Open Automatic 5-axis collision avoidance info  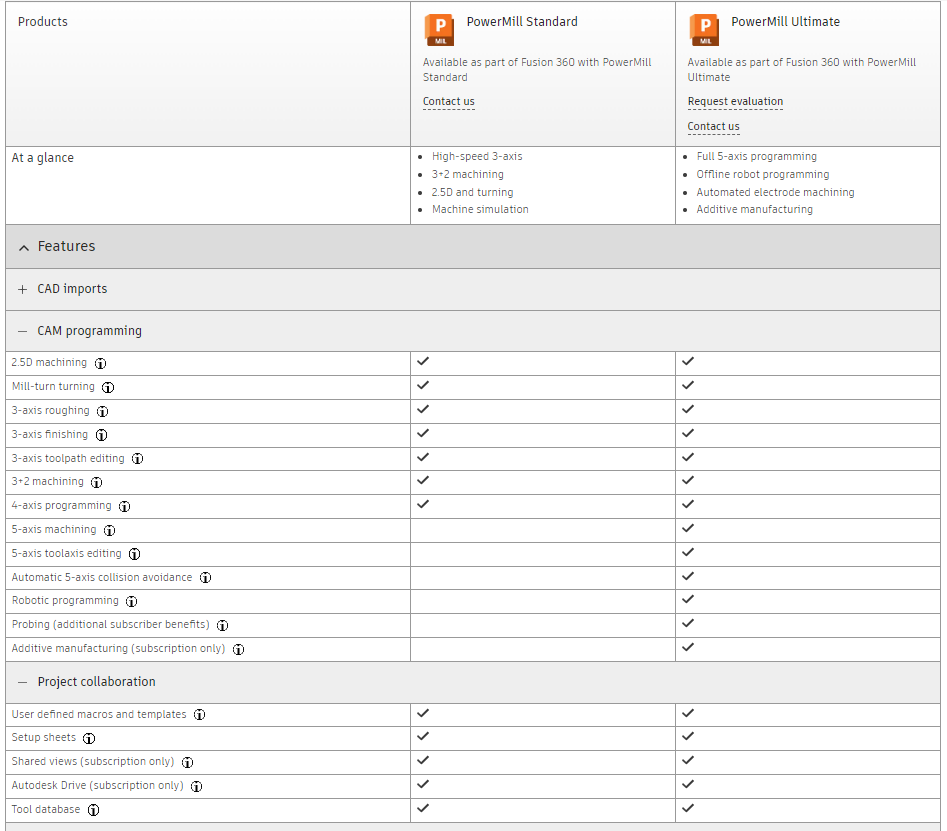(x=205, y=577)
